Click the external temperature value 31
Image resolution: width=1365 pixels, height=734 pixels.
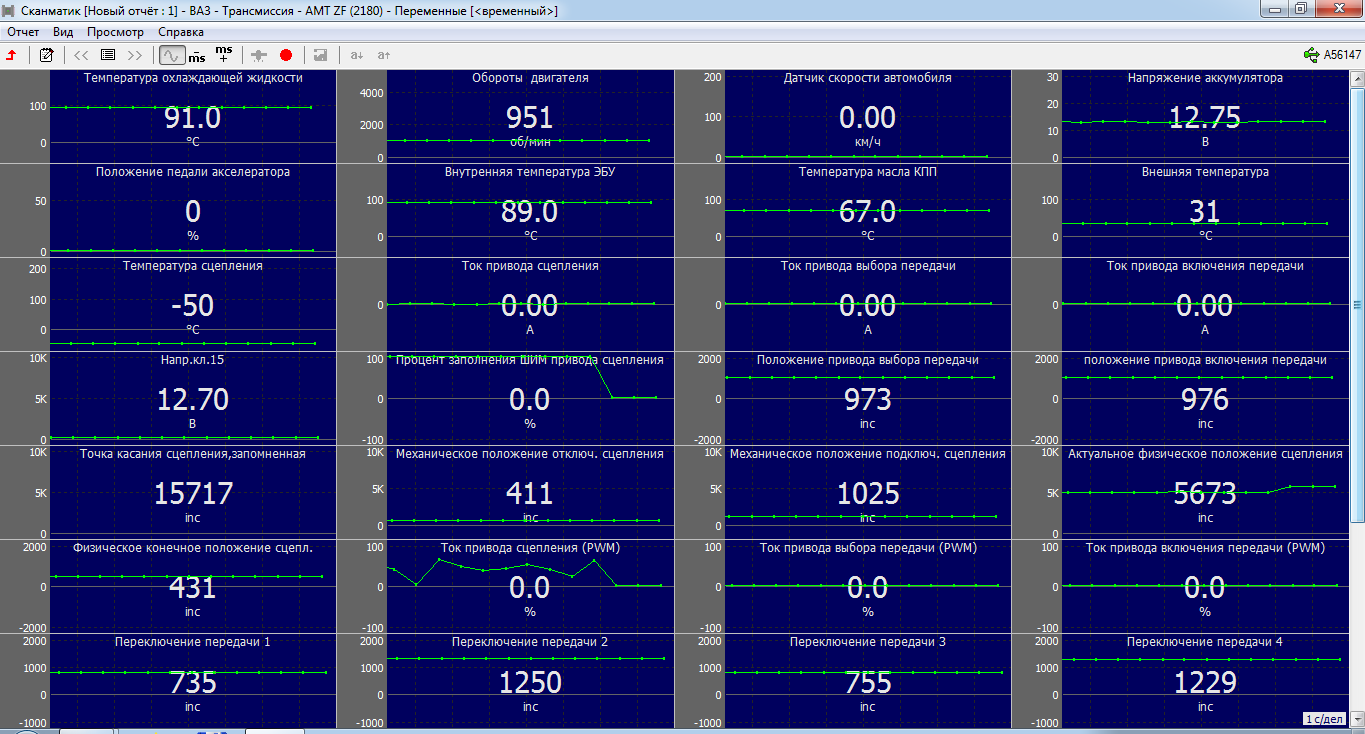(1205, 212)
